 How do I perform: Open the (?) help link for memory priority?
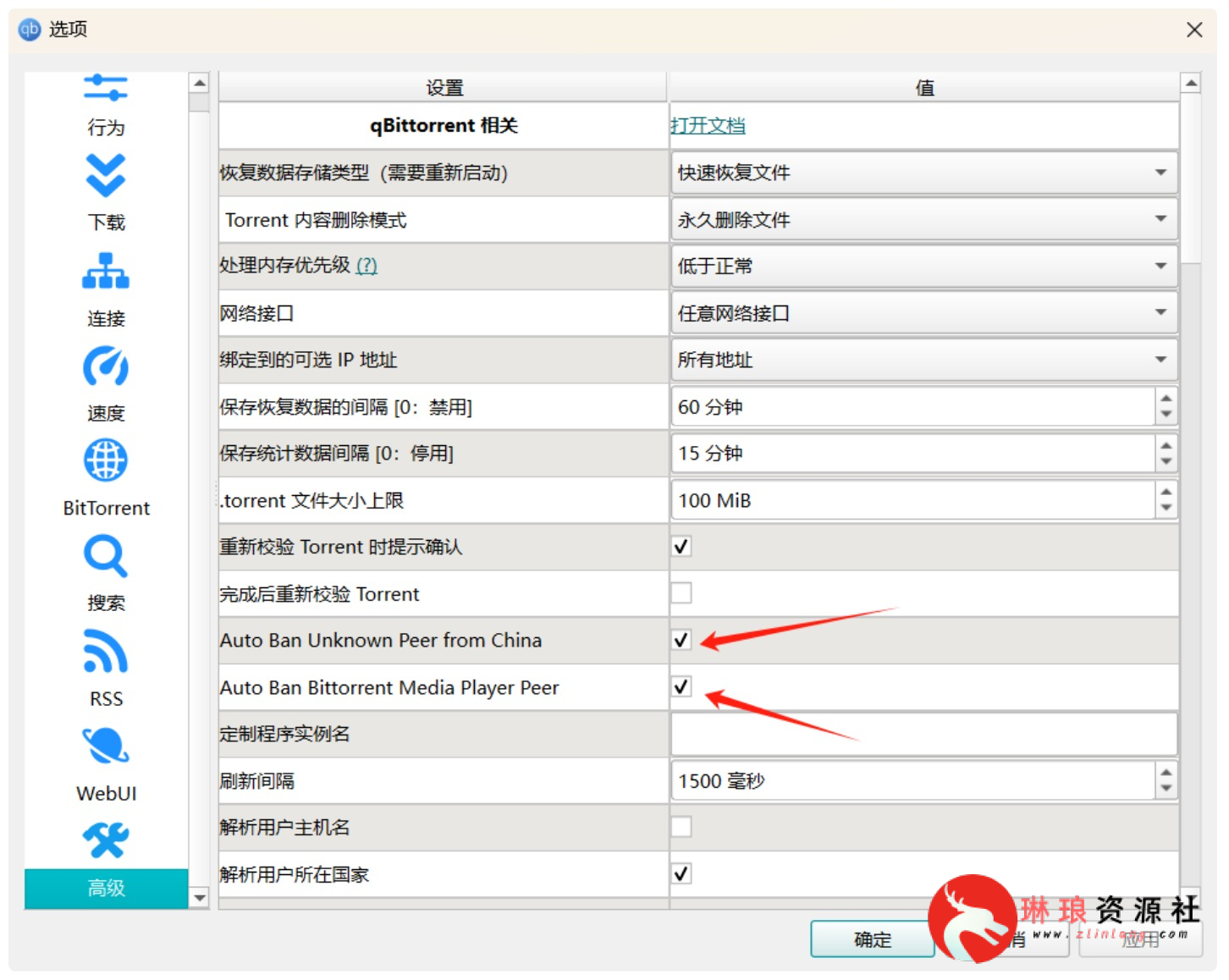[x=366, y=266]
